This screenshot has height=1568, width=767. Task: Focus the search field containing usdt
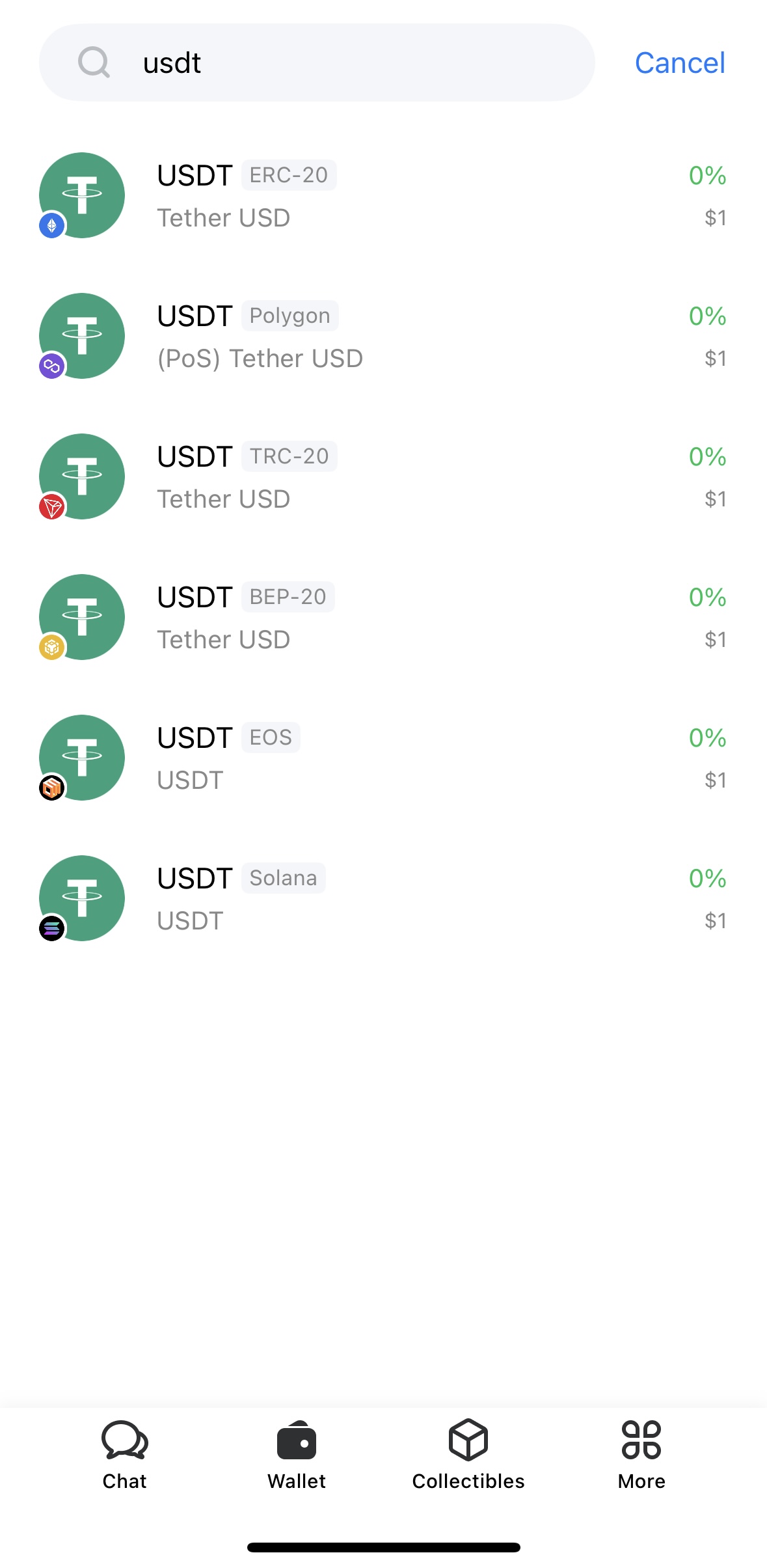[x=317, y=62]
